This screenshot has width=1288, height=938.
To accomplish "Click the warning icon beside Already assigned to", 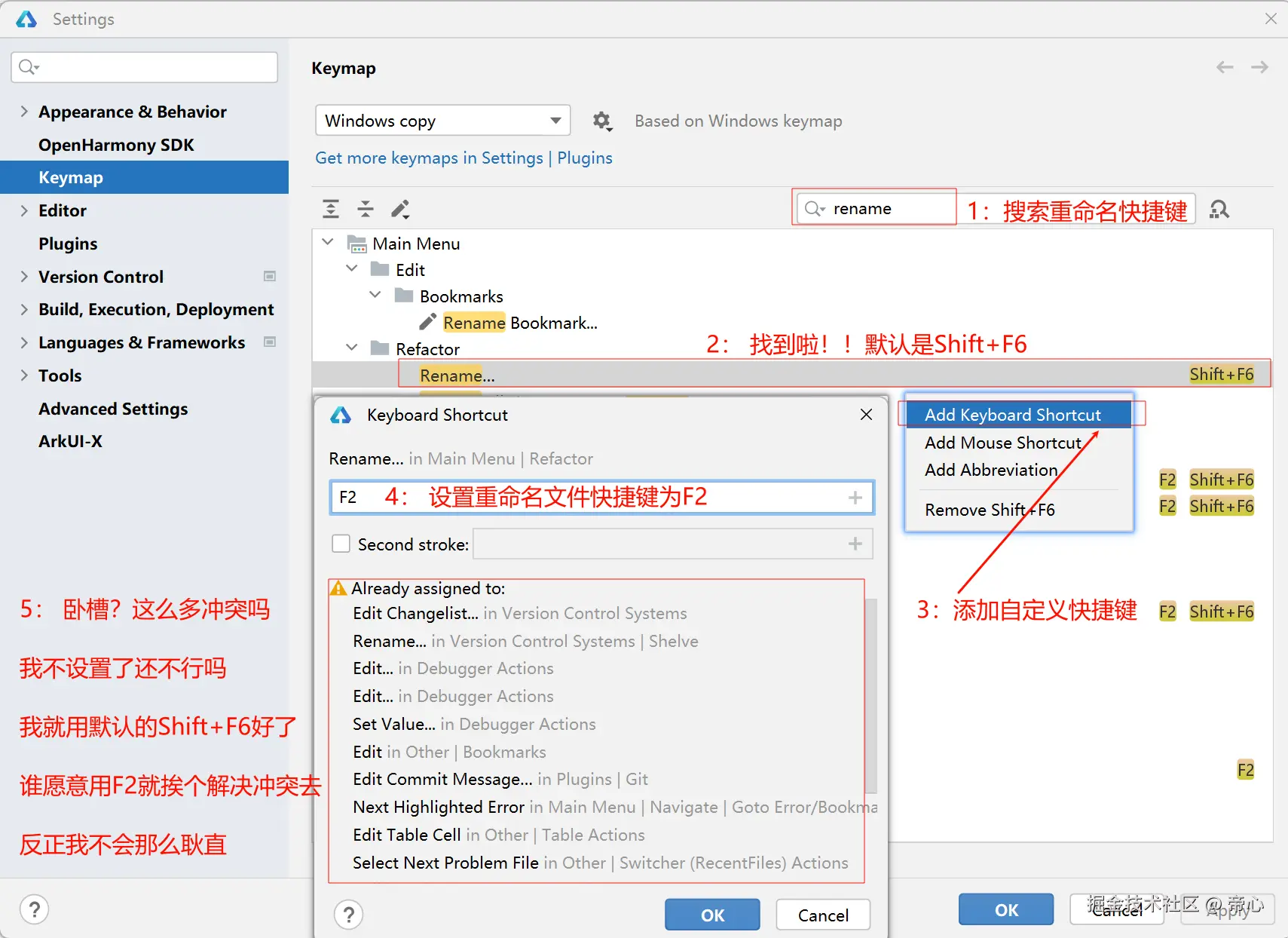I will click(x=339, y=588).
